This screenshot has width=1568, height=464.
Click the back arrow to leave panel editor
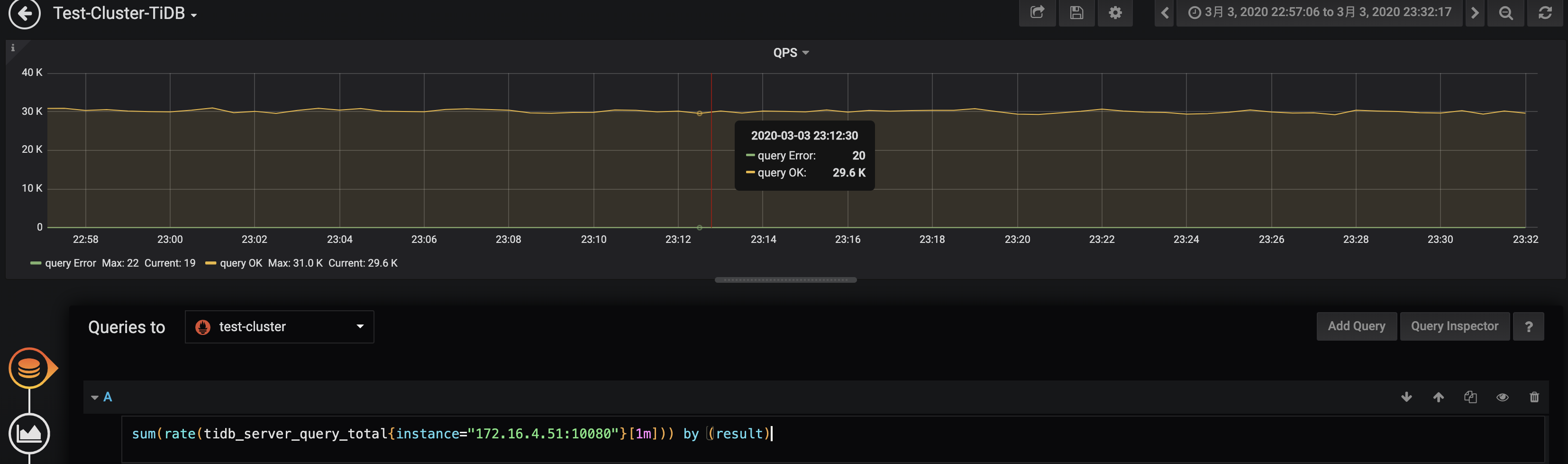tap(24, 13)
